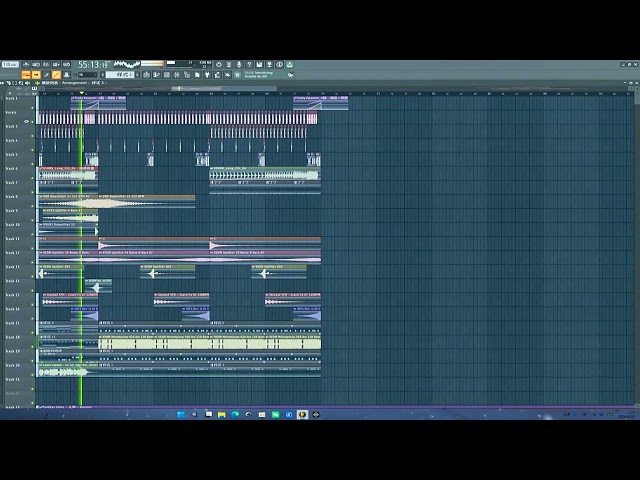Click the FL Studio fruit icon on taskbar

(x=302, y=415)
